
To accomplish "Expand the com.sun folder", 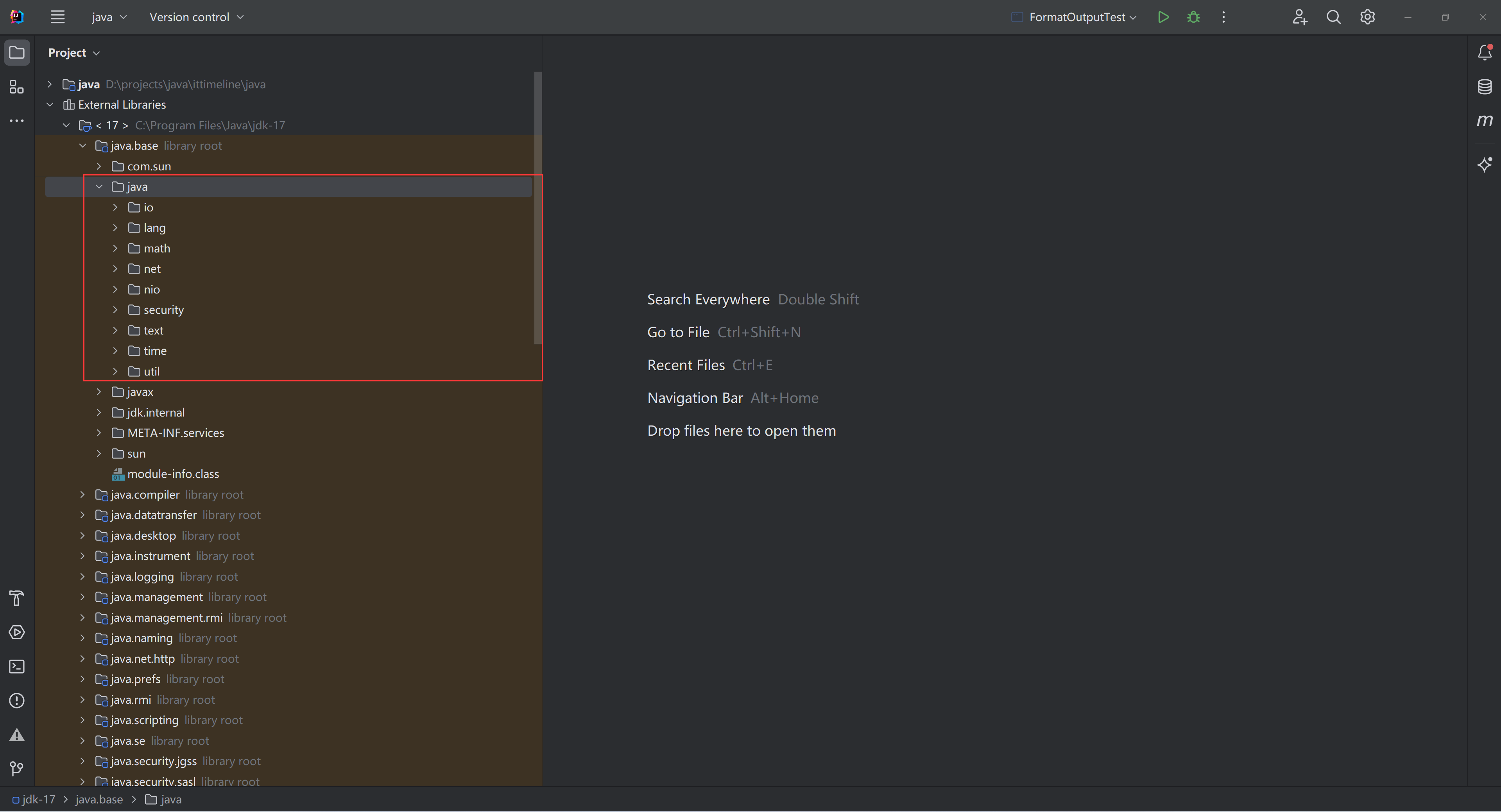I will click(99, 166).
